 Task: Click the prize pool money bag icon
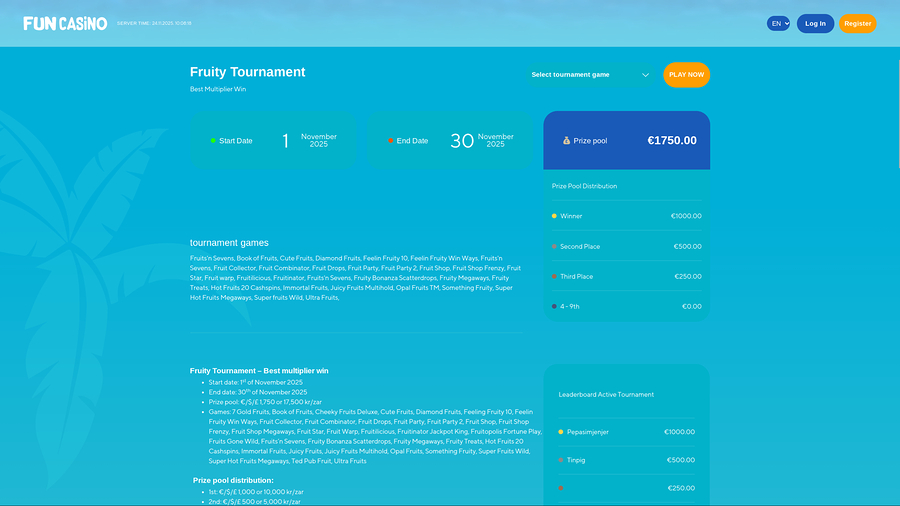pos(566,141)
